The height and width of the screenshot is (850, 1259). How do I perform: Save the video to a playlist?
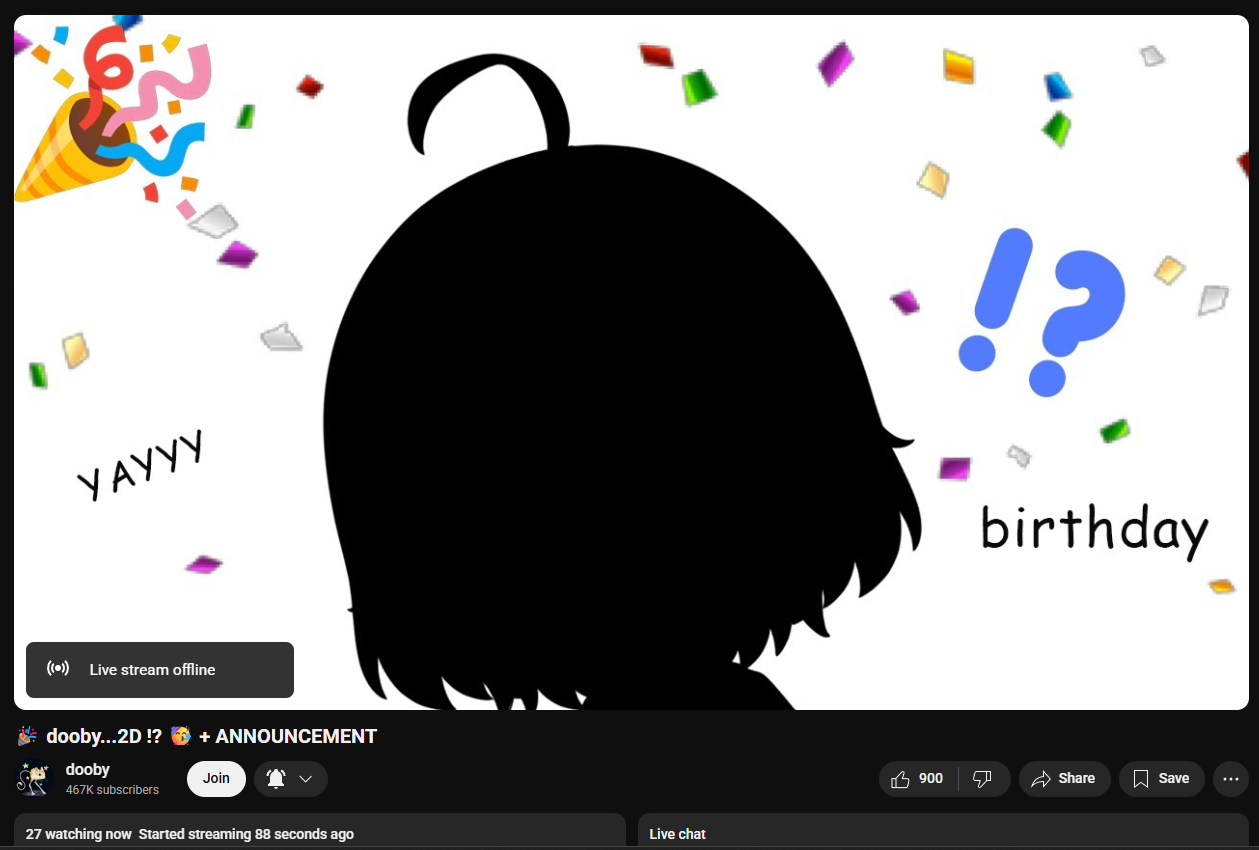click(1161, 779)
